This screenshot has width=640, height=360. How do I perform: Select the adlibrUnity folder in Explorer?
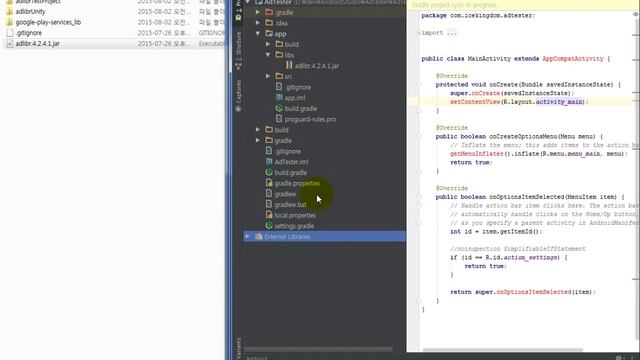(x=30, y=11)
